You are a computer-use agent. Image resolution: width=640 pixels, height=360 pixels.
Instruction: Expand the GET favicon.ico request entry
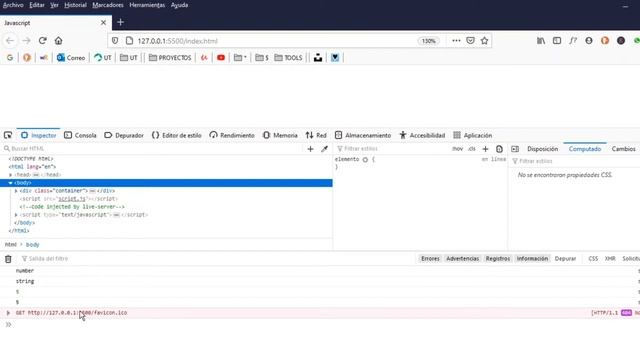pyautogui.click(x=8, y=313)
